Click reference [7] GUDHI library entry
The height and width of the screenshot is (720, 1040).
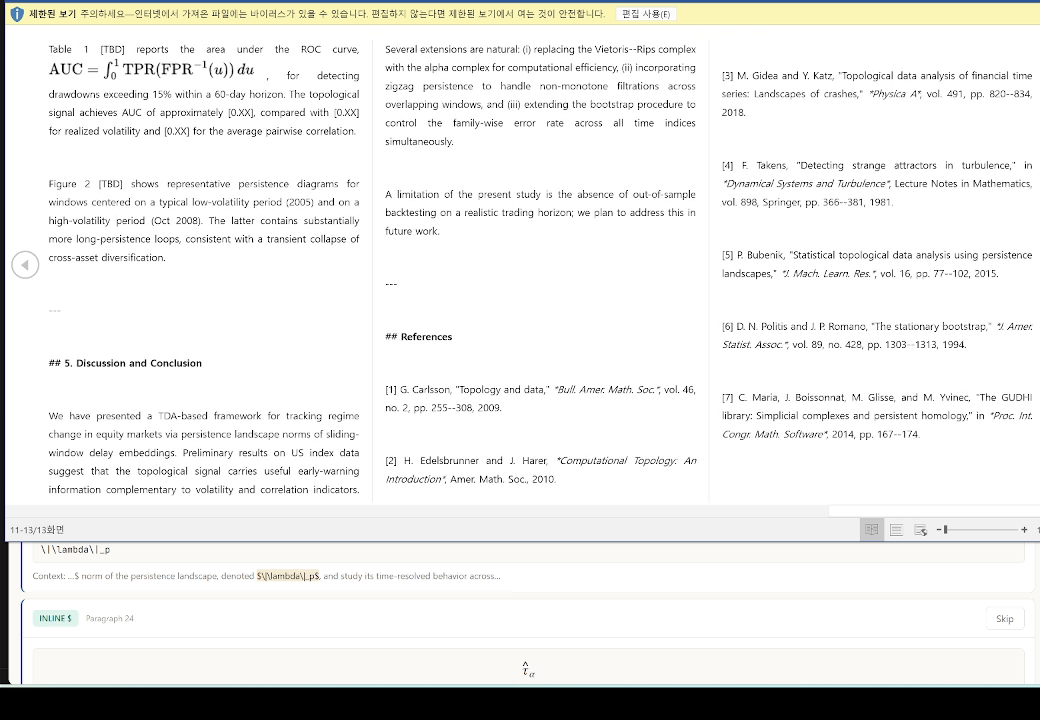tap(877, 416)
